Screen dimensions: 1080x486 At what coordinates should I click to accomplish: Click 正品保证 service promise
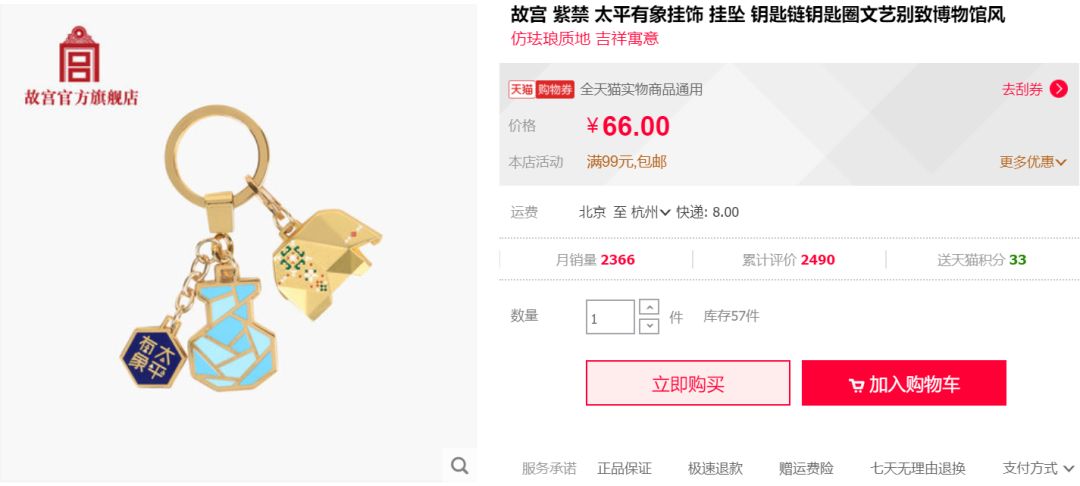(x=624, y=469)
